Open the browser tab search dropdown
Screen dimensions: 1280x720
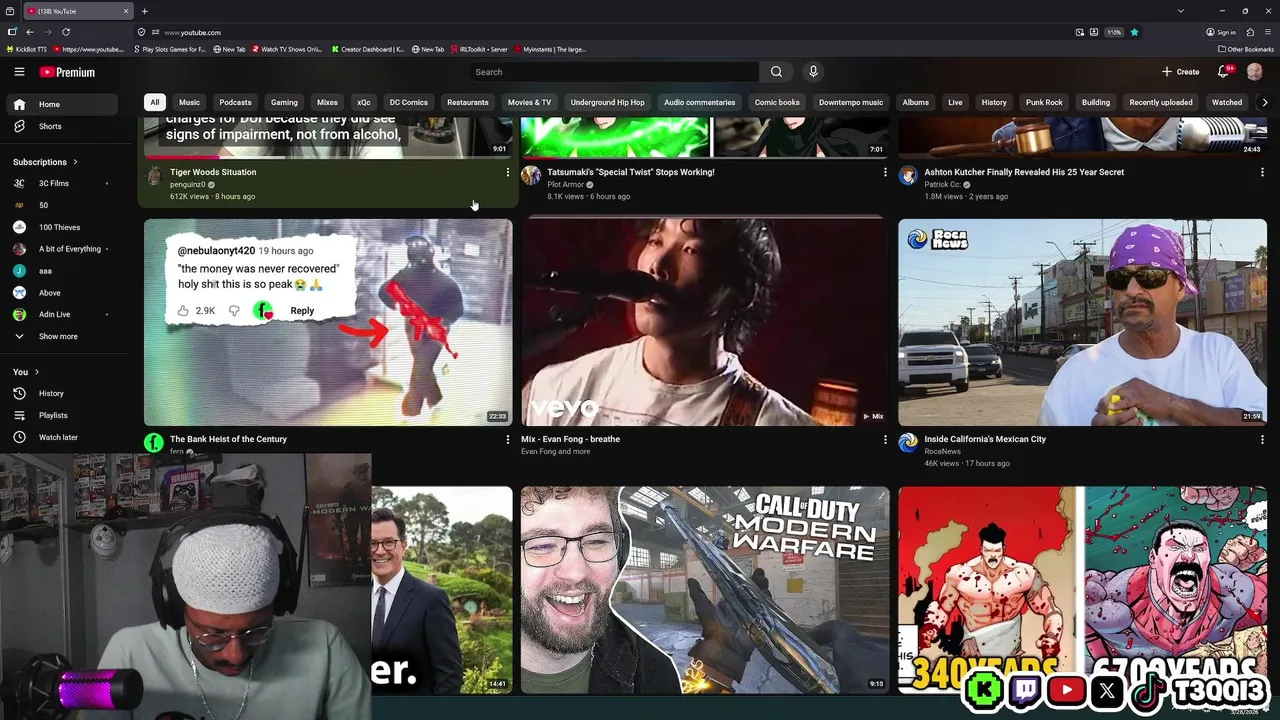1181,11
